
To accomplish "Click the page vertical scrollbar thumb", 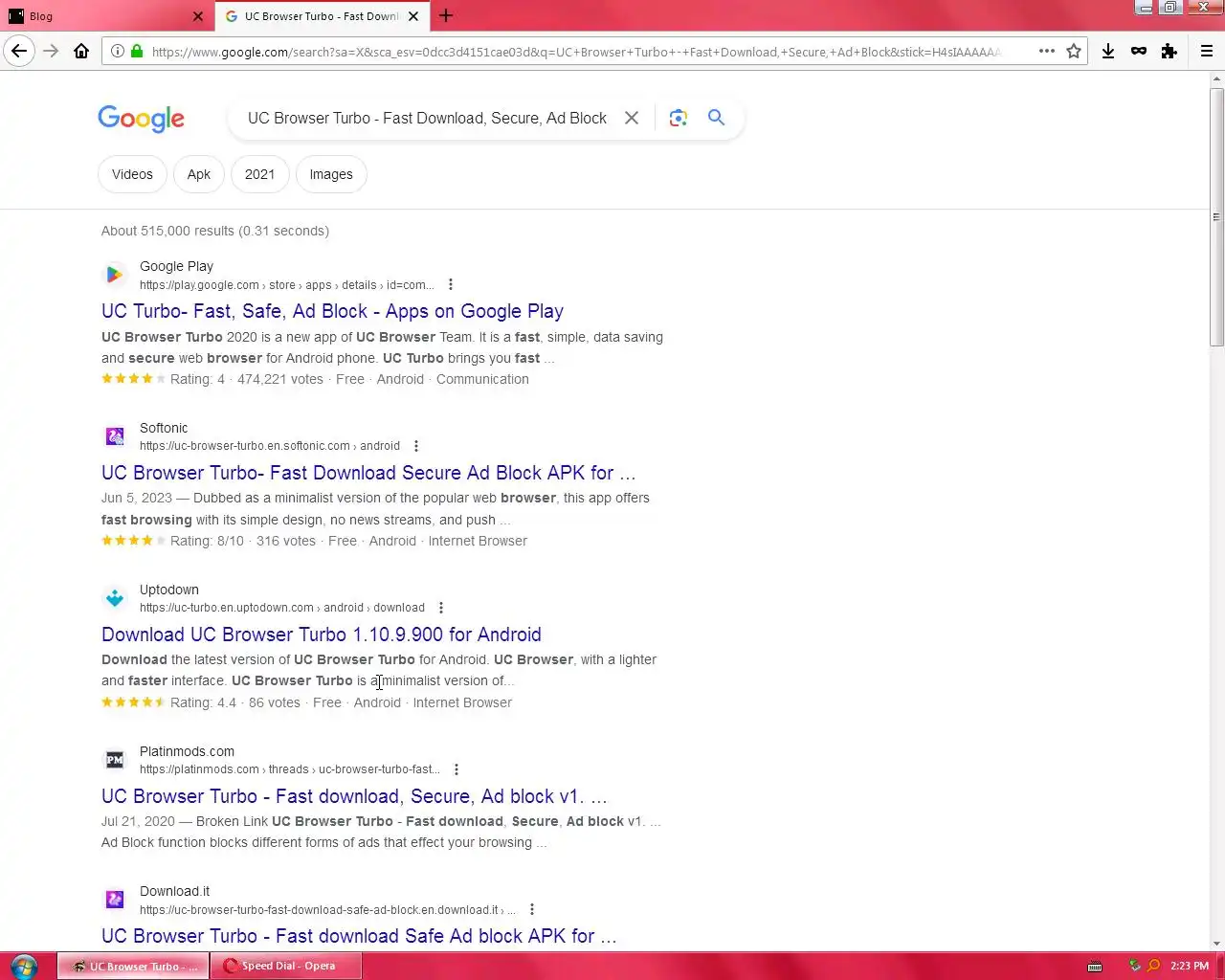I will point(1216,217).
